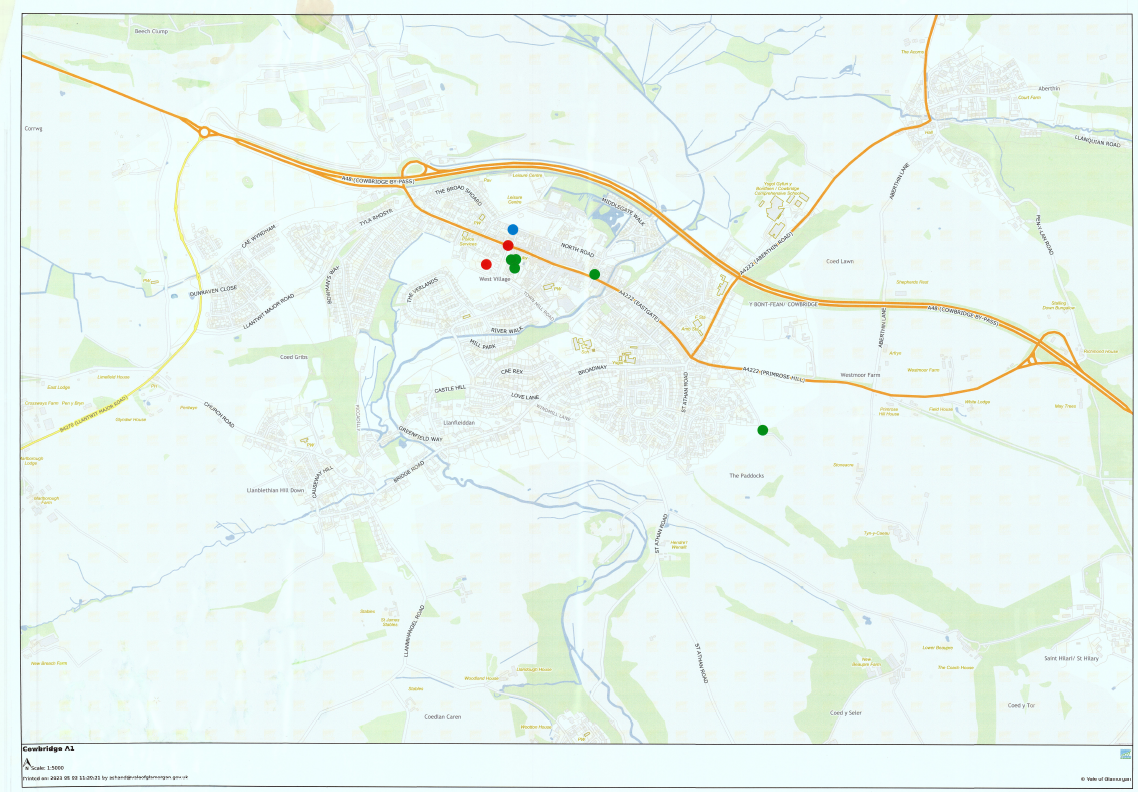Screen dimensions: 1138x792
Task: Click the "Llanfleiddan" label
Action: pos(459,422)
